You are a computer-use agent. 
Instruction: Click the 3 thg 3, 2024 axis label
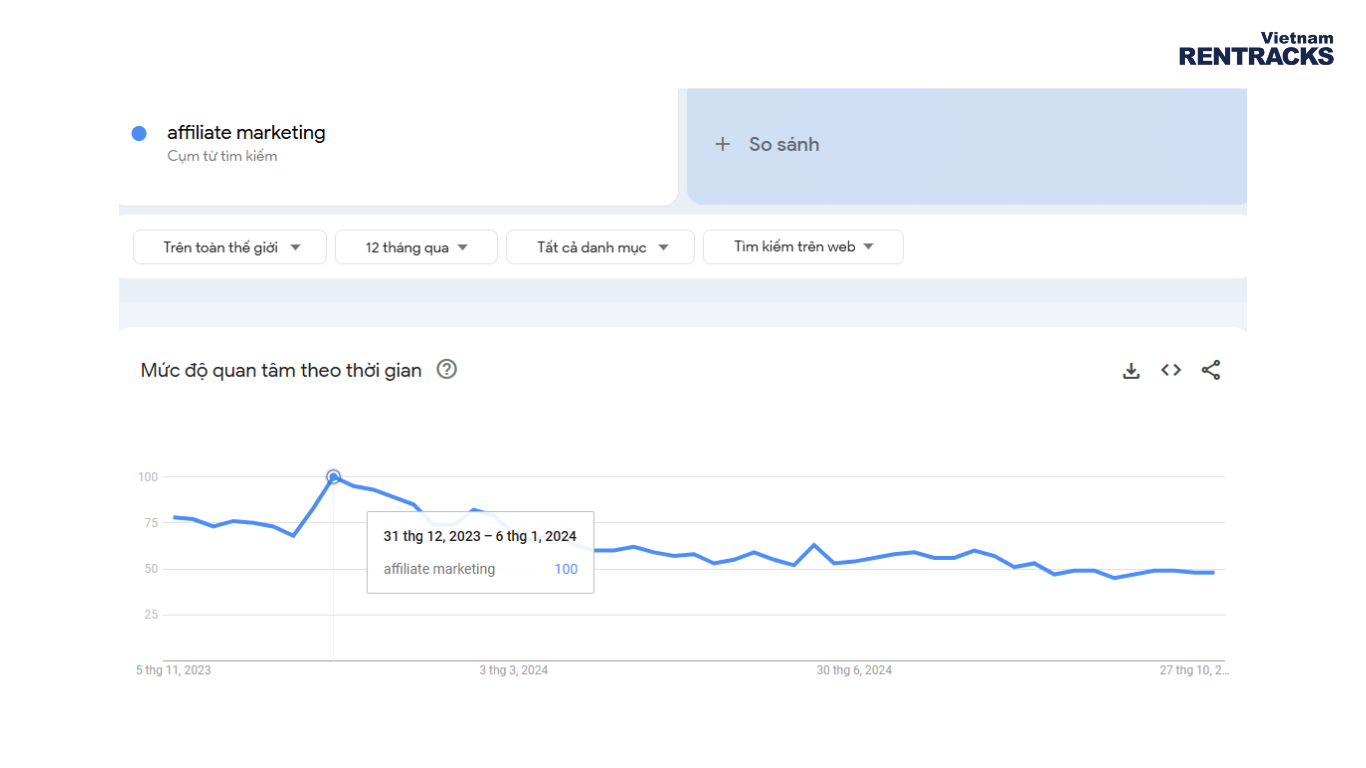pos(513,670)
